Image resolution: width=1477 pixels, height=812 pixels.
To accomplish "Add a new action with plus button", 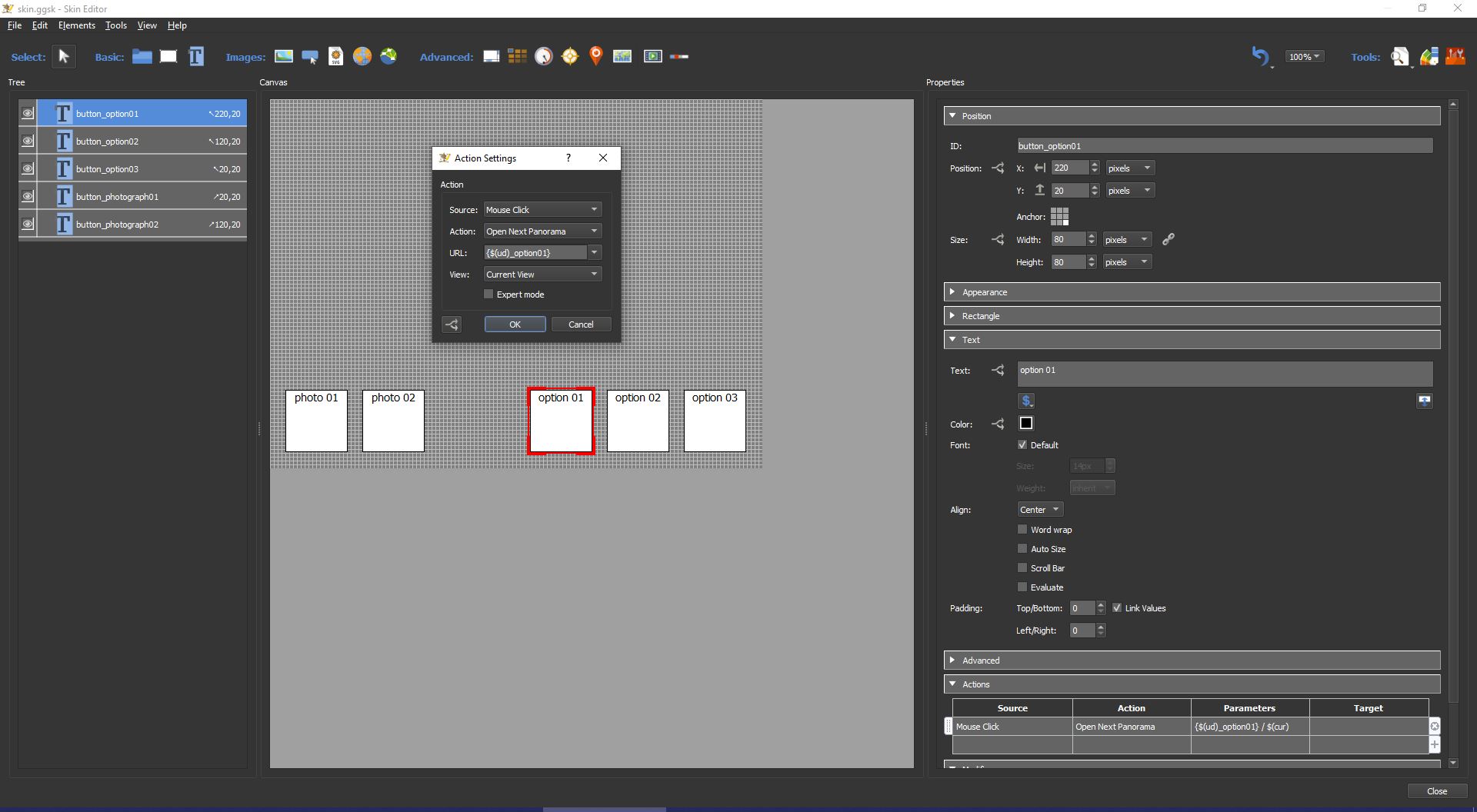I will coord(1435,744).
